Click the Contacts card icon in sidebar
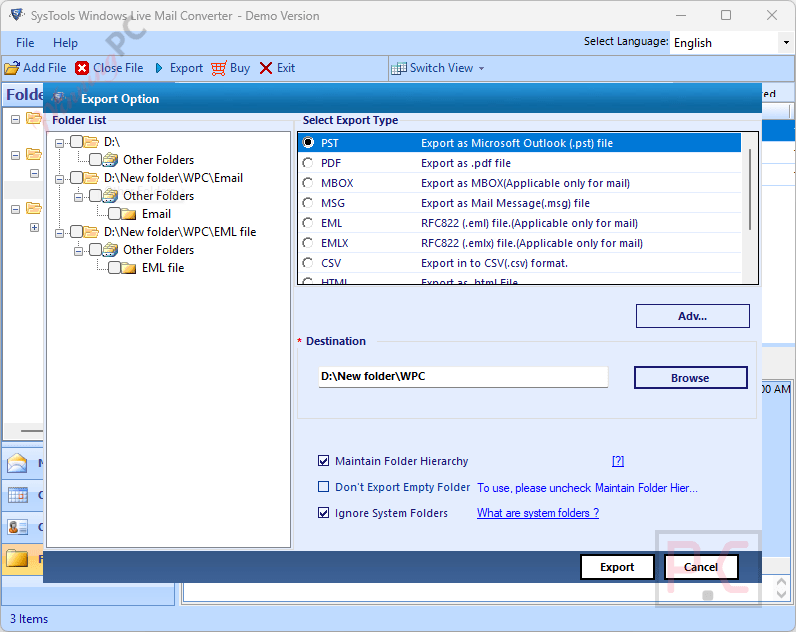The image size is (796, 632). pos(17,527)
